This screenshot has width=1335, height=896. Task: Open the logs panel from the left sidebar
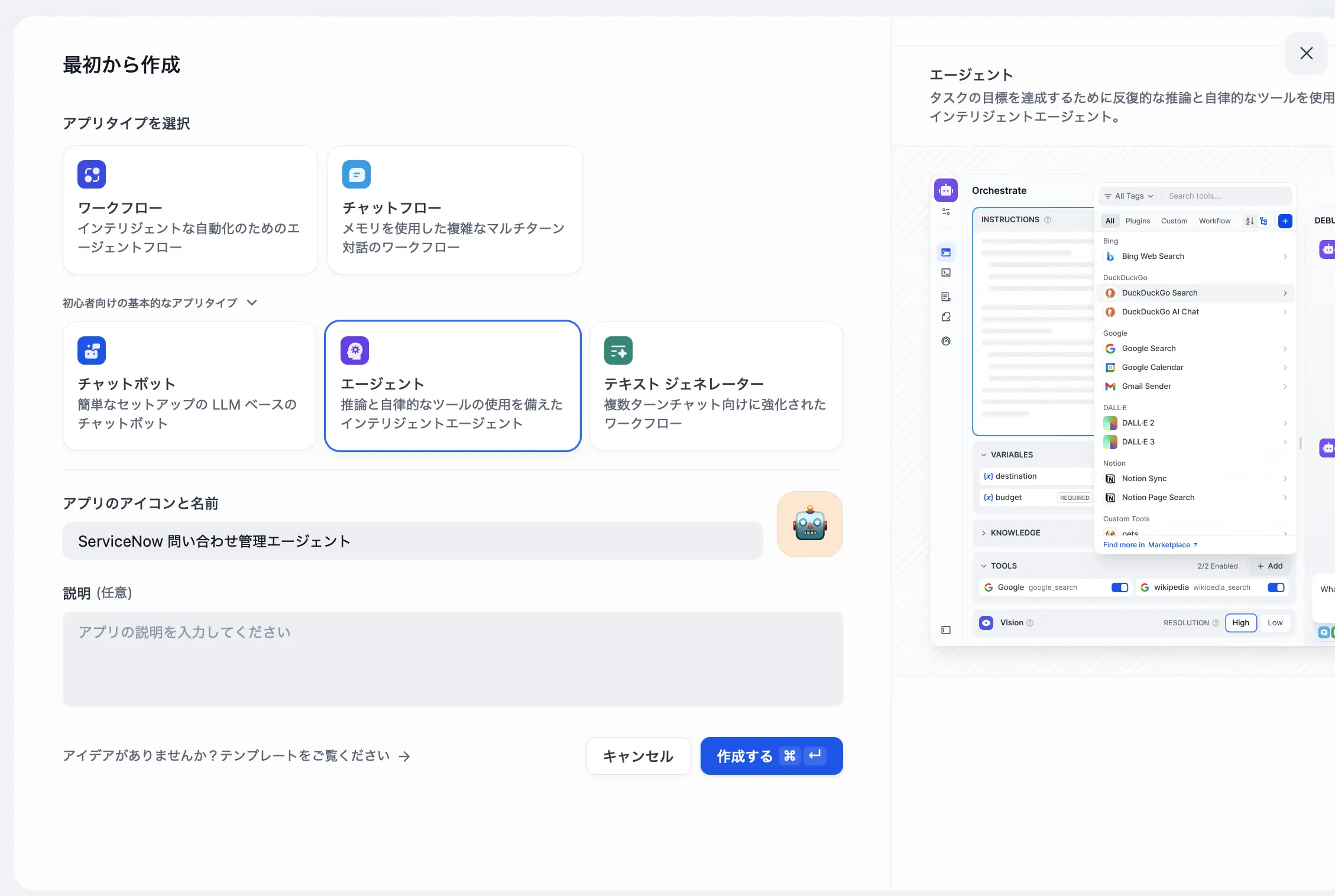[946, 296]
